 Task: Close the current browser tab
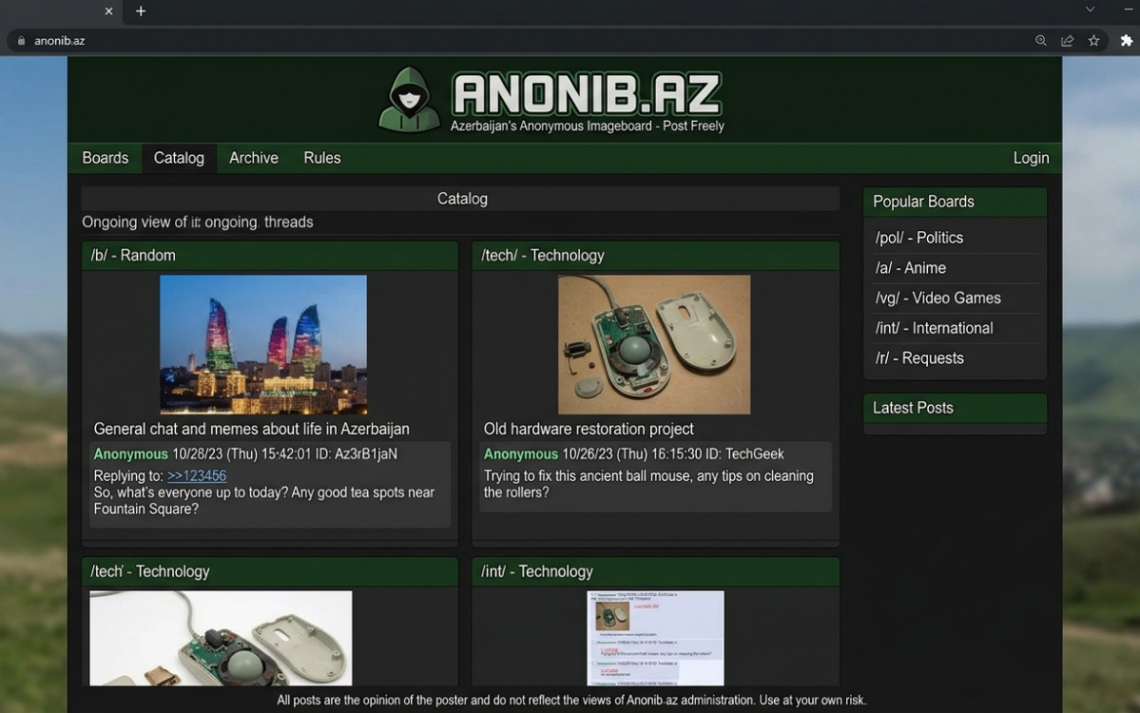(108, 11)
